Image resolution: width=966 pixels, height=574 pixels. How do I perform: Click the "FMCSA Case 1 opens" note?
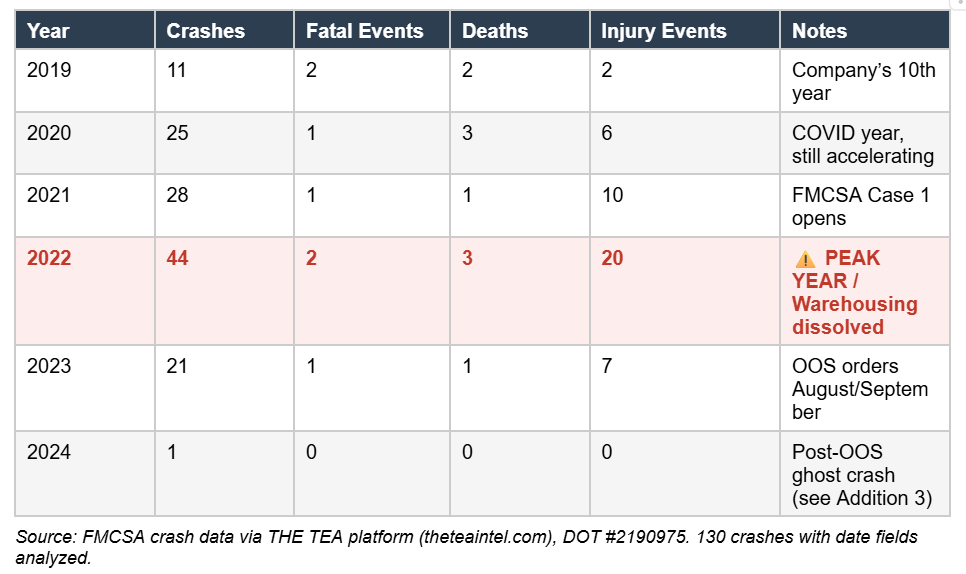point(860,207)
